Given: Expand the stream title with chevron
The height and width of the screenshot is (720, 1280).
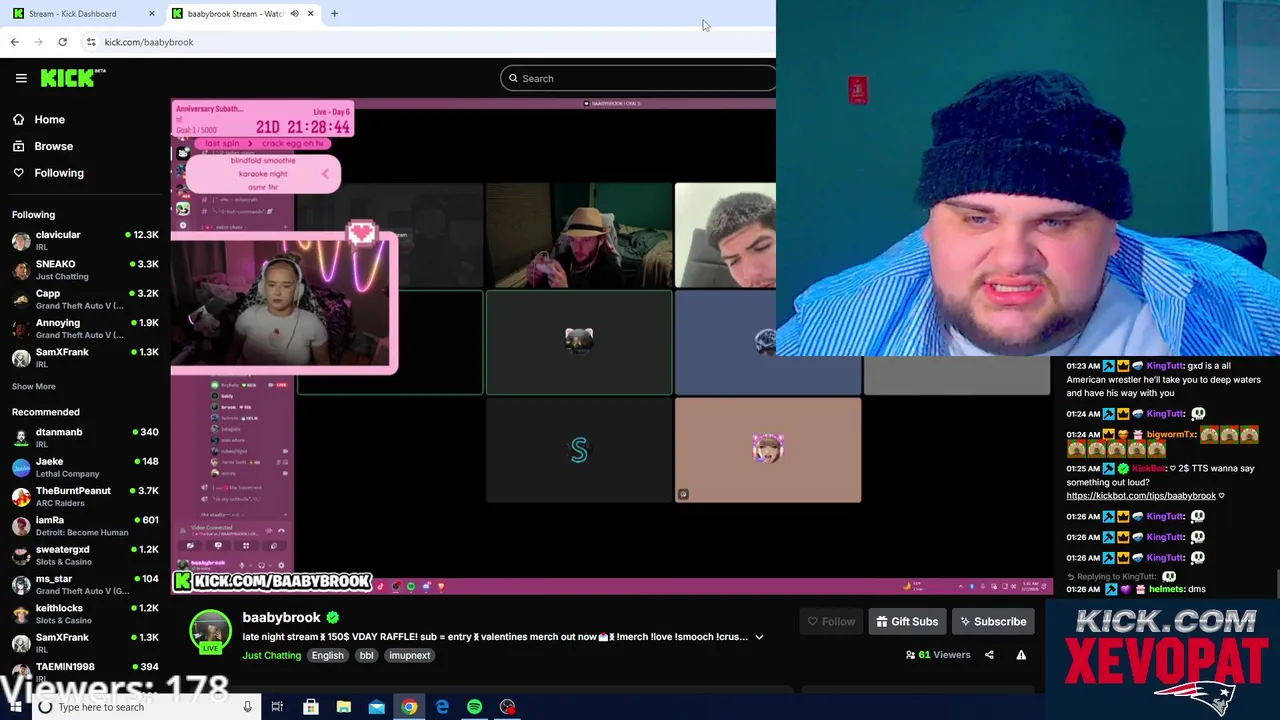Looking at the screenshot, I should 759,637.
